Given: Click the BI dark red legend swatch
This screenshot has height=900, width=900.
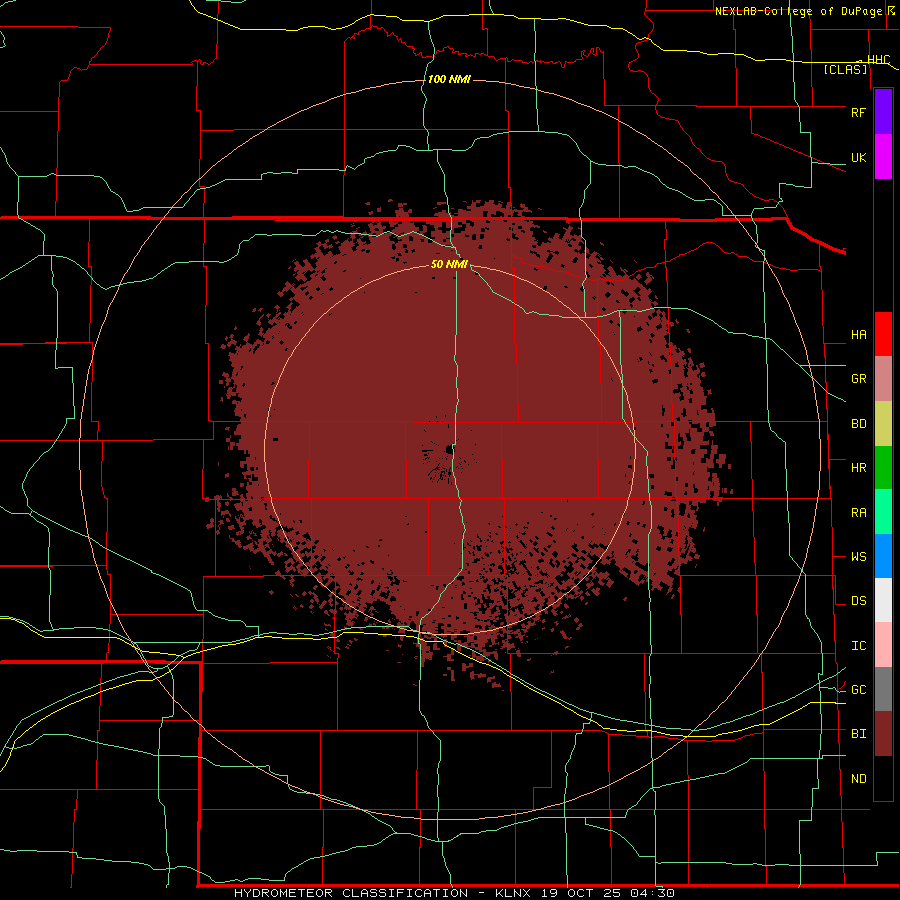Looking at the screenshot, I should click(x=883, y=734).
